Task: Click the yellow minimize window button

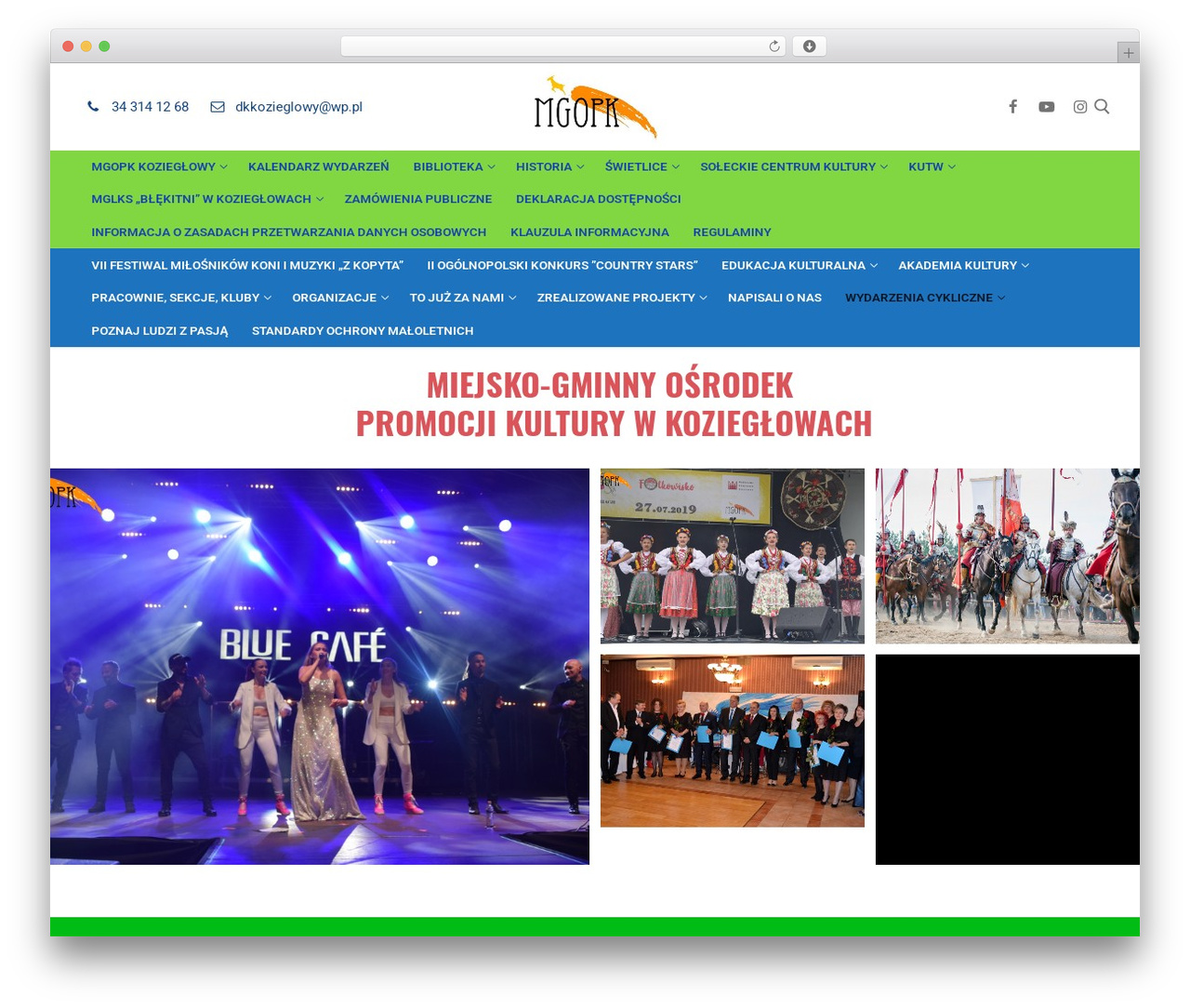Action: [x=86, y=46]
